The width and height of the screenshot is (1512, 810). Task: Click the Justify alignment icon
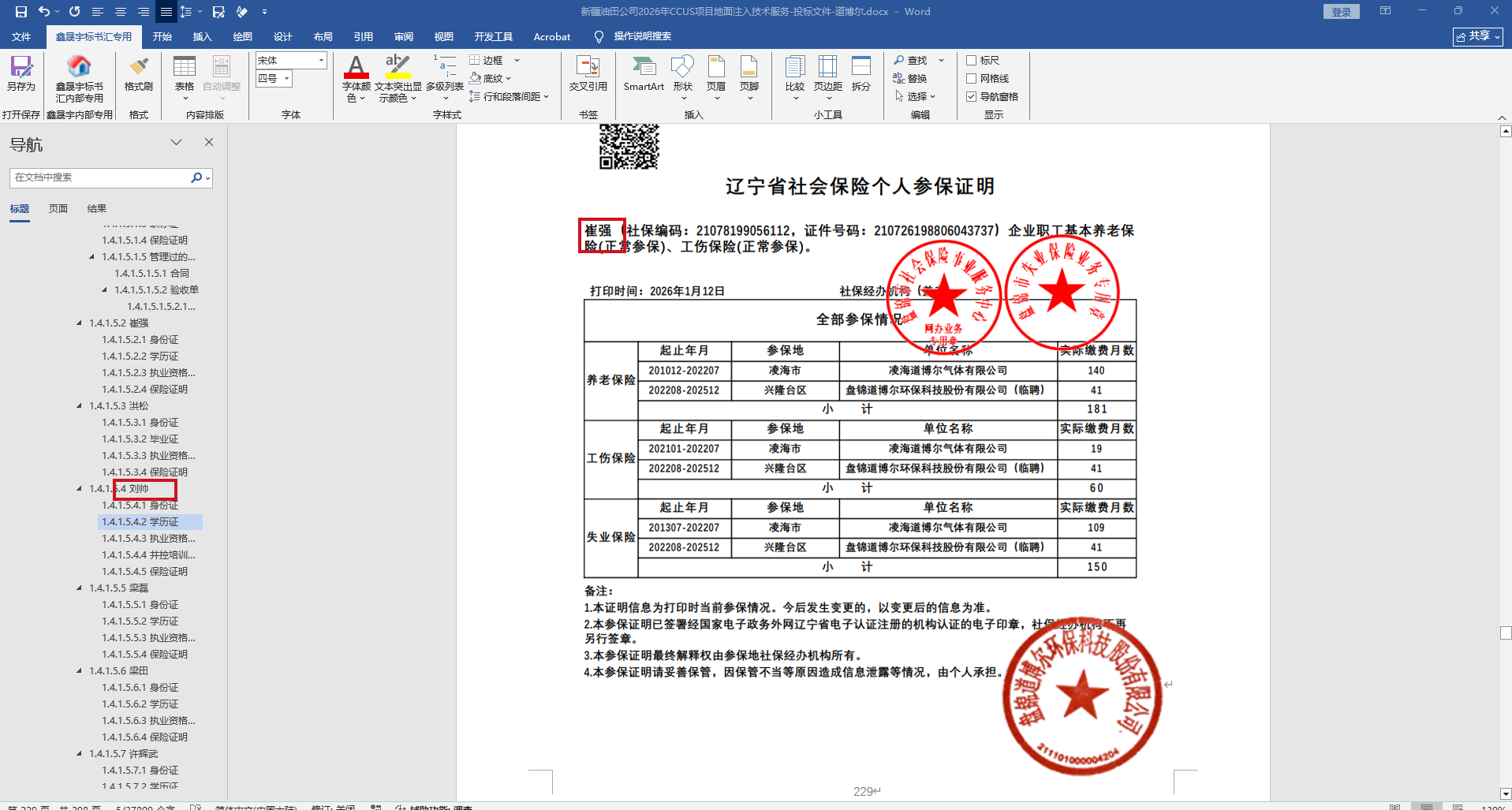point(166,12)
